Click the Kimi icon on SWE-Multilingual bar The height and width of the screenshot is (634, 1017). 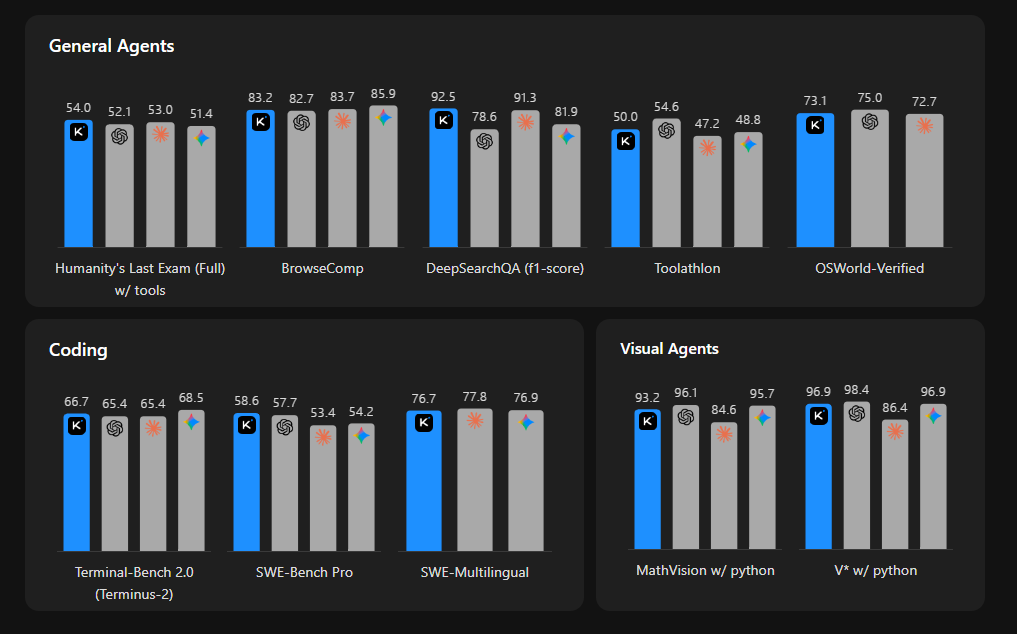(424, 423)
